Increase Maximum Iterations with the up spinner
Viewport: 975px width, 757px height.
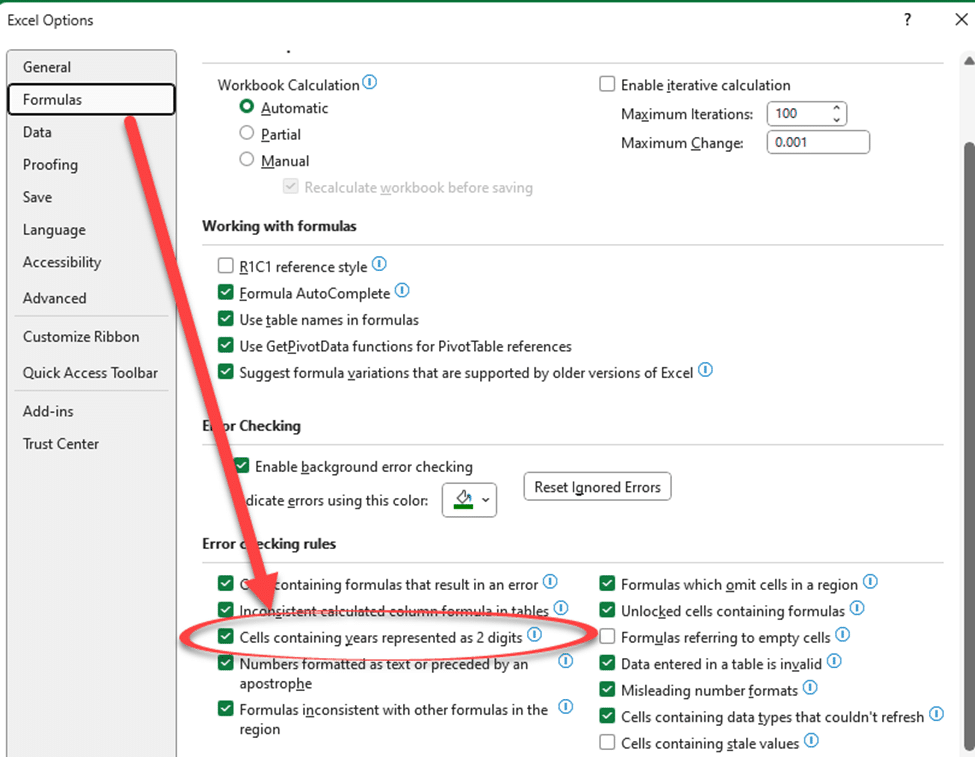point(837,108)
